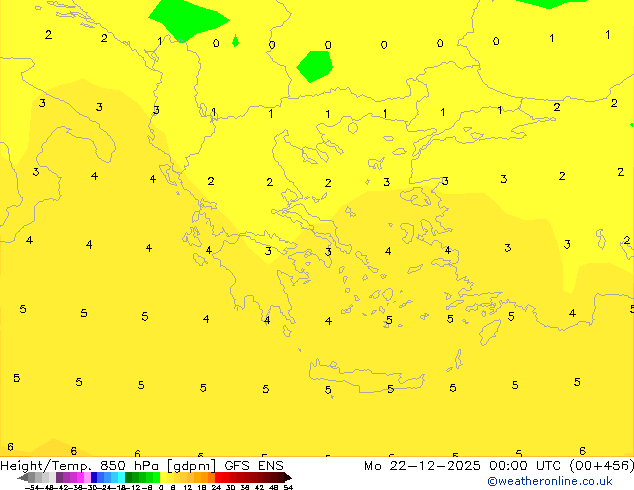The height and width of the screenshot is (490, 634).
Task: Select the 'Height/Temp. 850 hPa' chart title
Action: tap(79, 466)
